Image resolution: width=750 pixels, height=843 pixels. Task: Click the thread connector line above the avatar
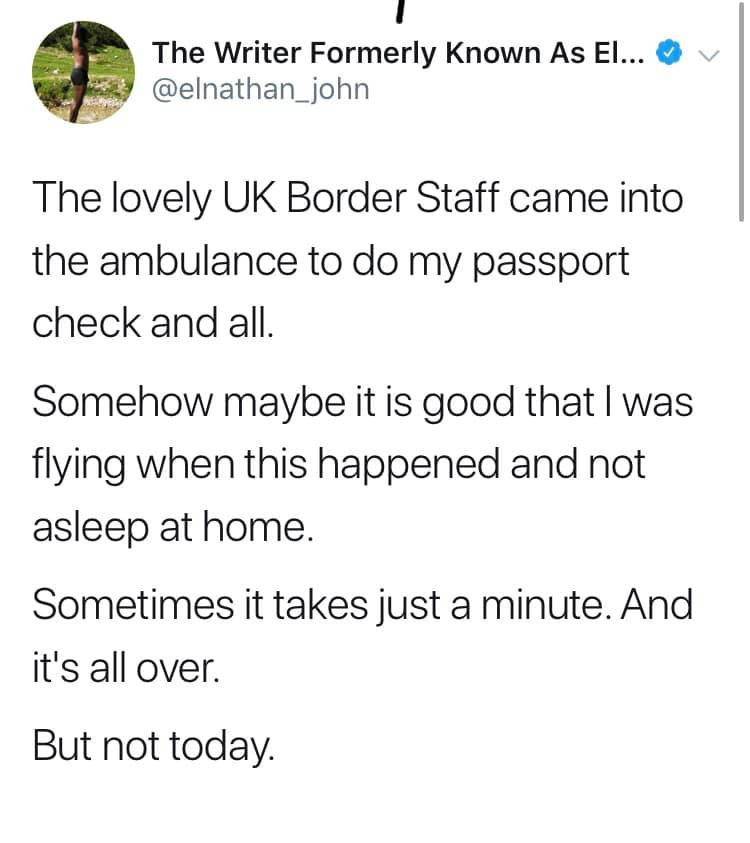coord(400,10)
